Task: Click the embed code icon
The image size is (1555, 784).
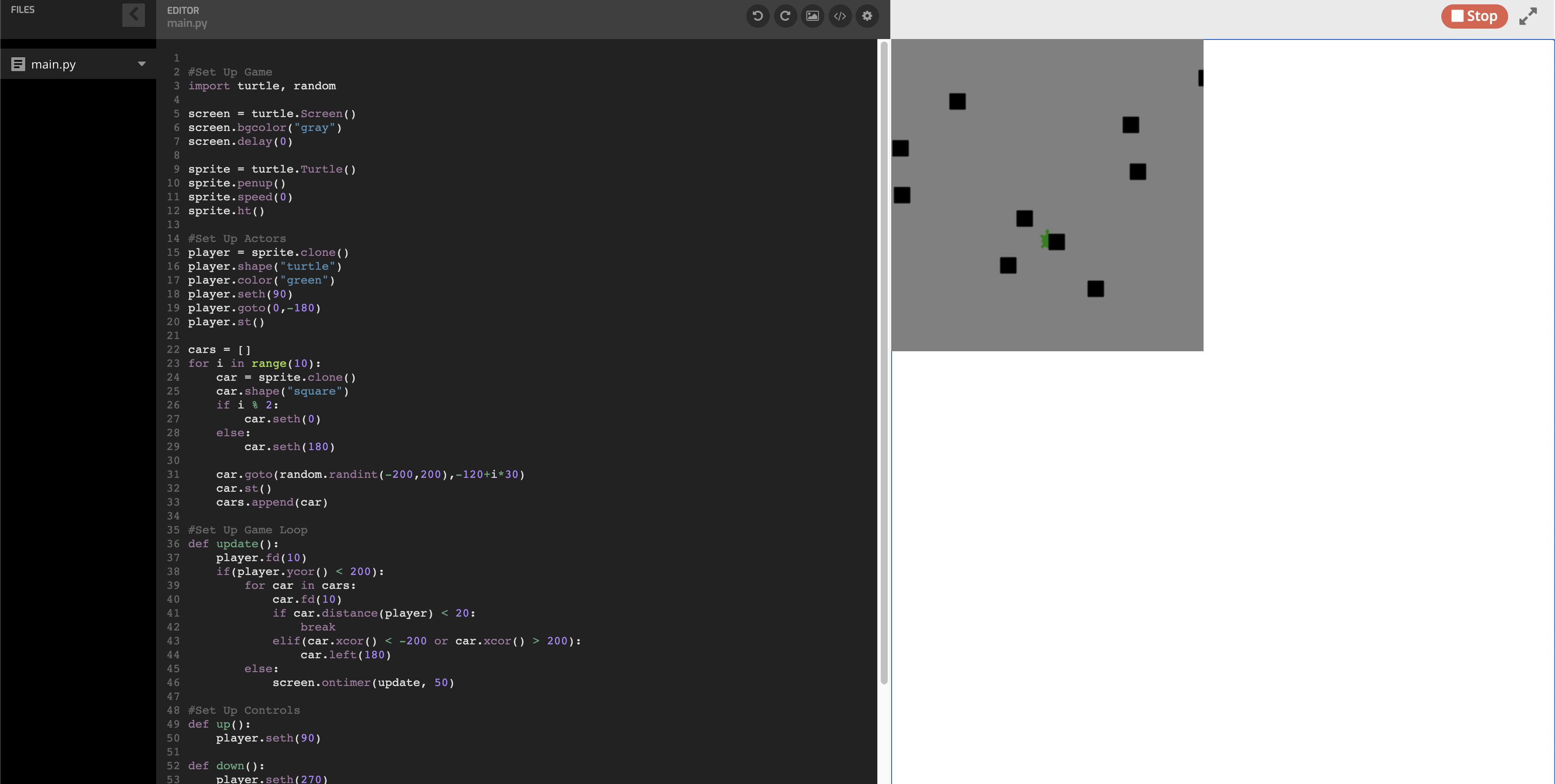Action: (x=840, y=16)
